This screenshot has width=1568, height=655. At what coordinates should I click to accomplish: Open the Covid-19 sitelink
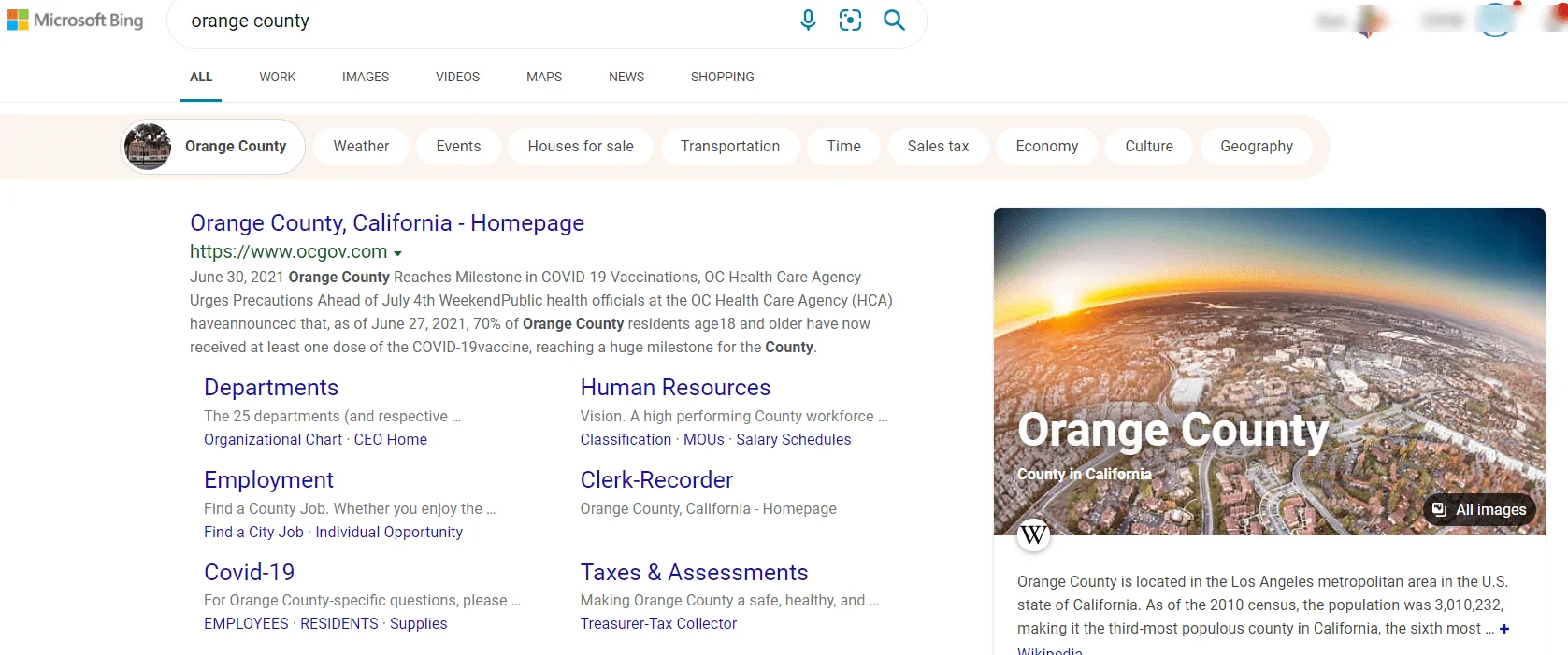pos(249,573)
